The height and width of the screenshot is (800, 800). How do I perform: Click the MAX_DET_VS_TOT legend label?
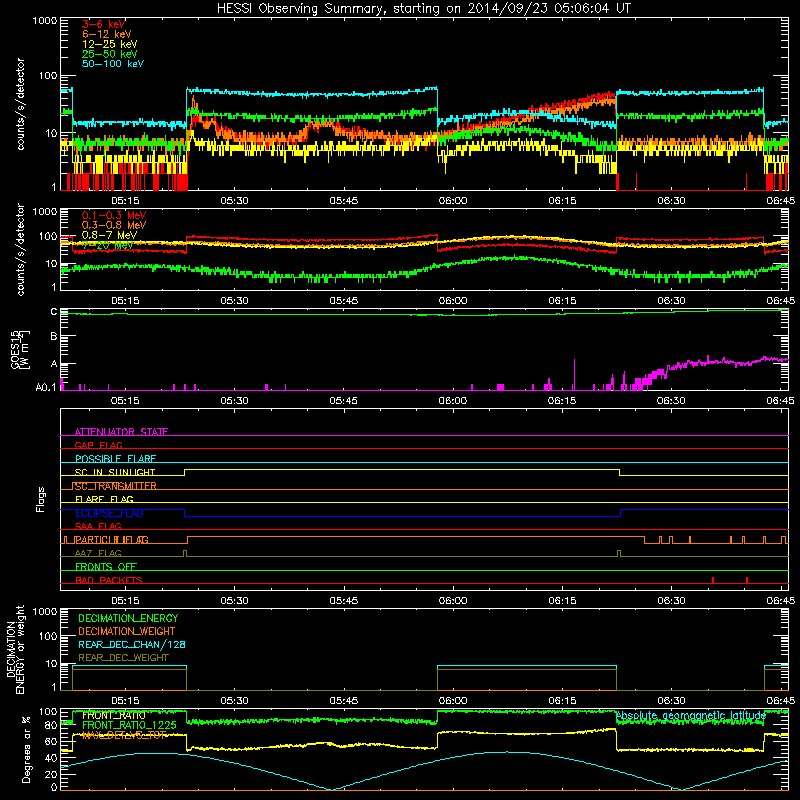124,735
